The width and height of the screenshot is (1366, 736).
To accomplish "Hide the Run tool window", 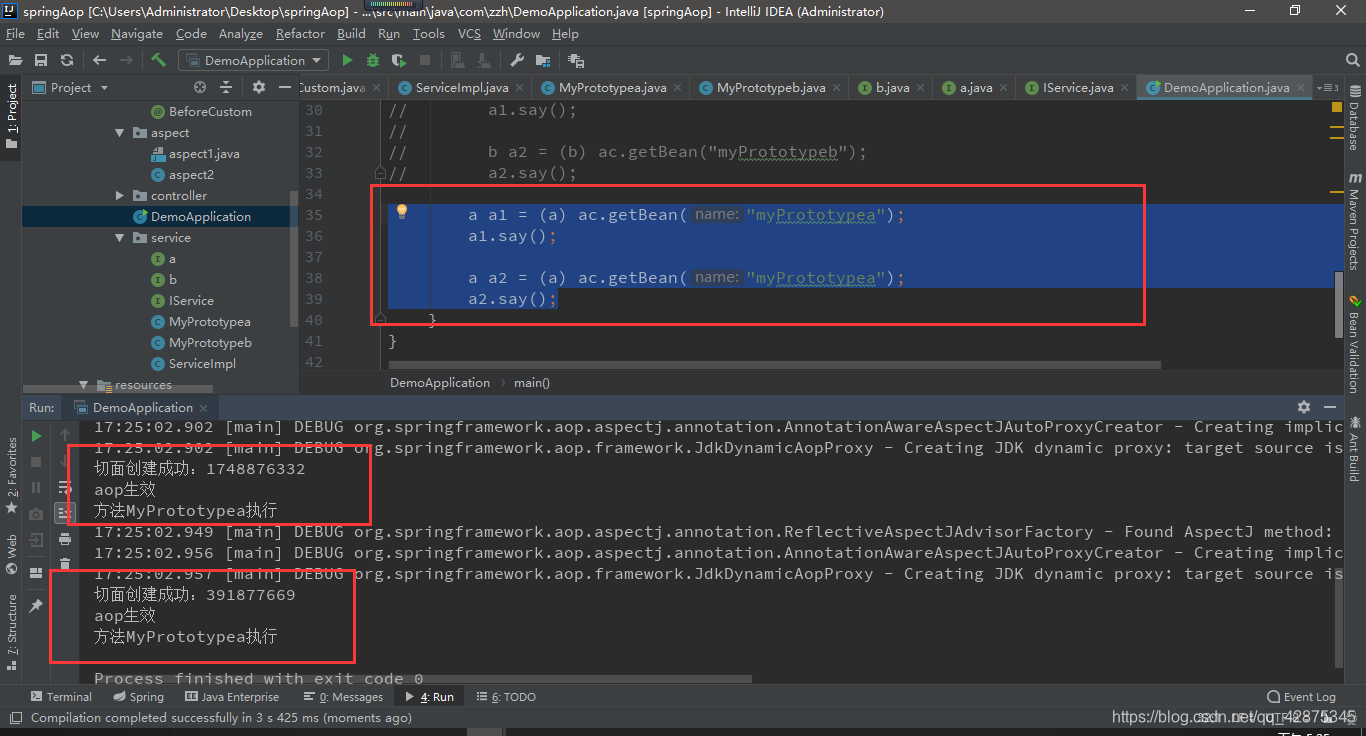I will pos(1330,408).
